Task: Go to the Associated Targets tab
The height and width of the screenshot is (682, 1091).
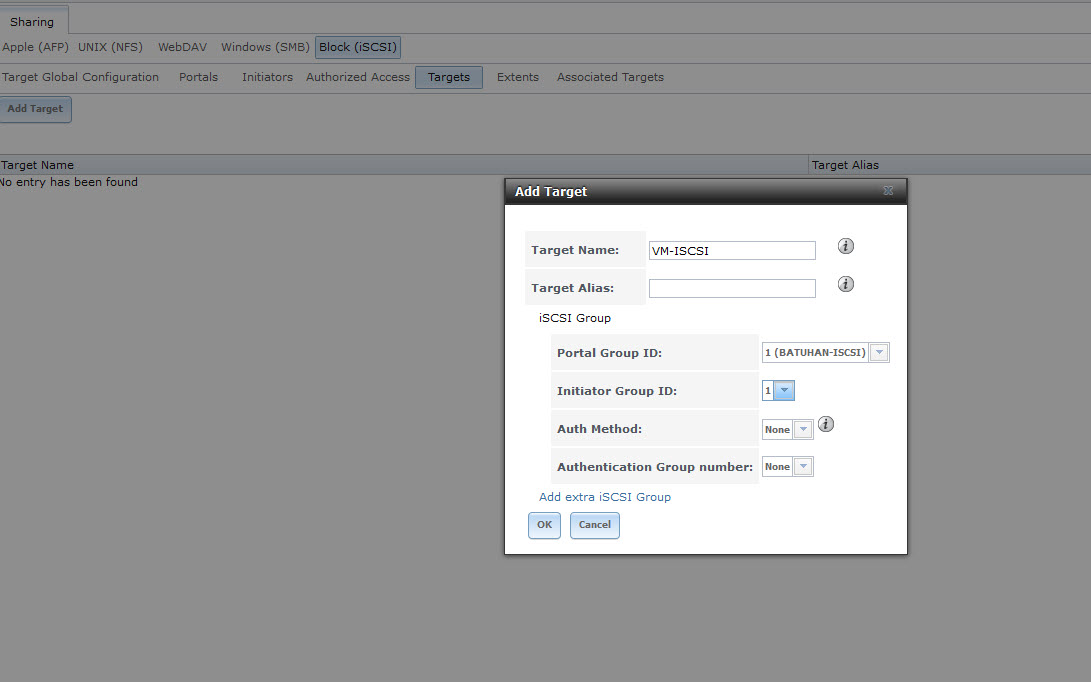Action: 610,77
